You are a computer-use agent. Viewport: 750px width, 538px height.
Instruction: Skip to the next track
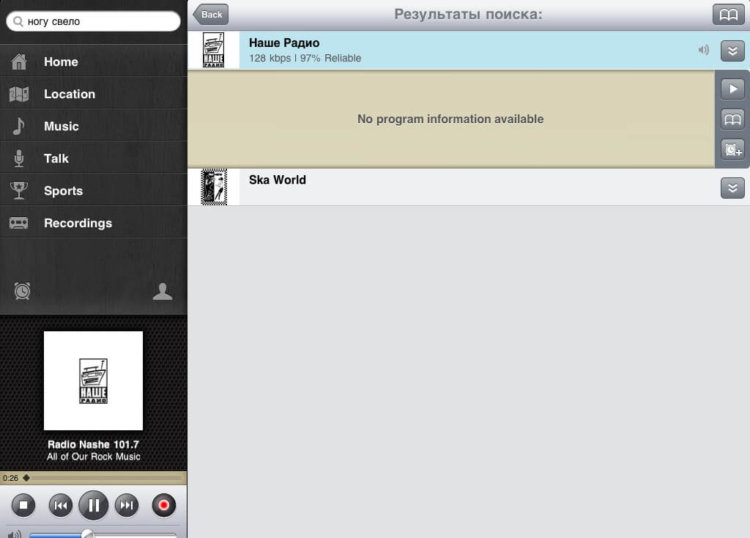[x=127, y=505]
